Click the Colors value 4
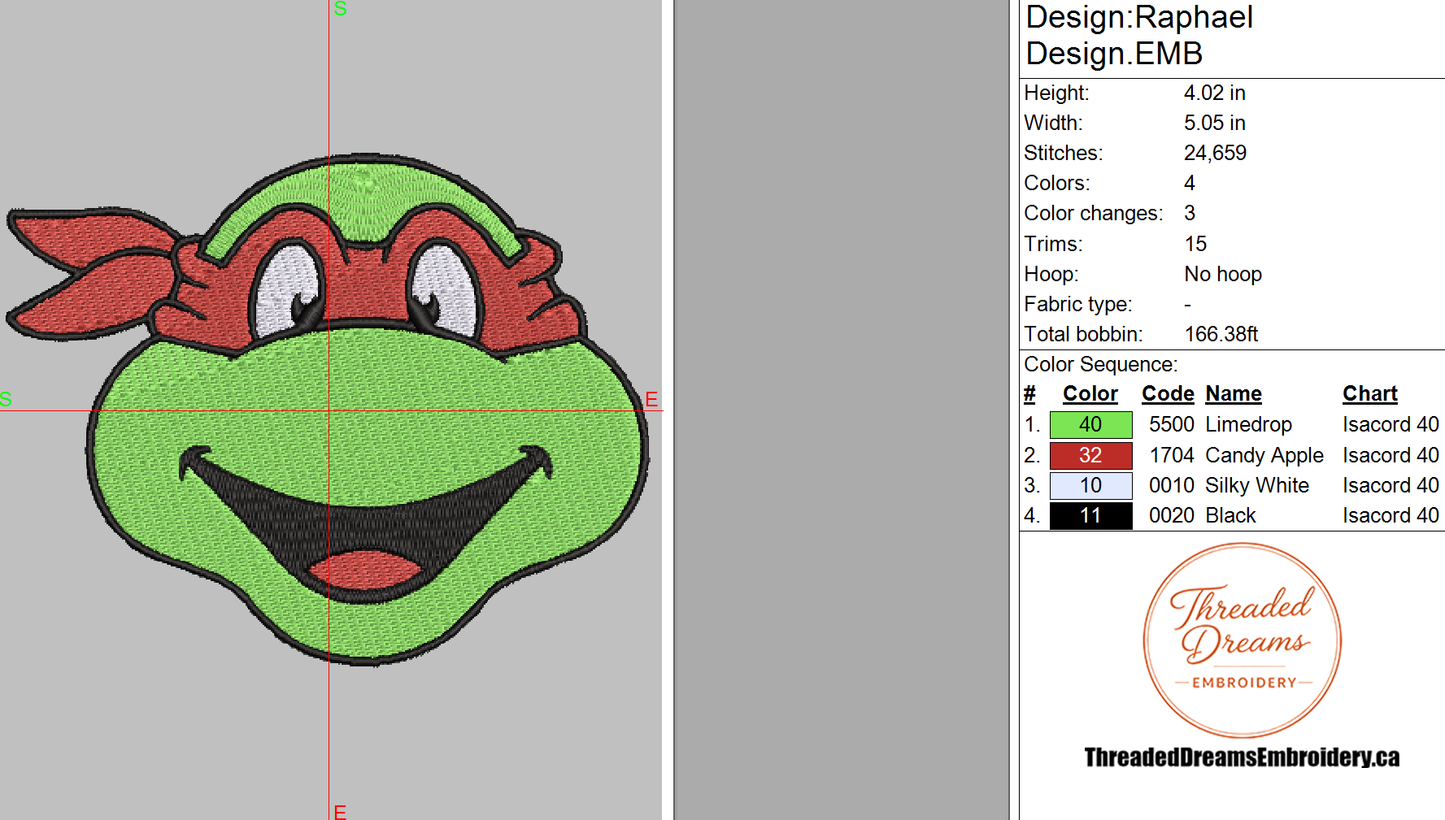Screen dimensions: 1445x820 pos(1190,183)
